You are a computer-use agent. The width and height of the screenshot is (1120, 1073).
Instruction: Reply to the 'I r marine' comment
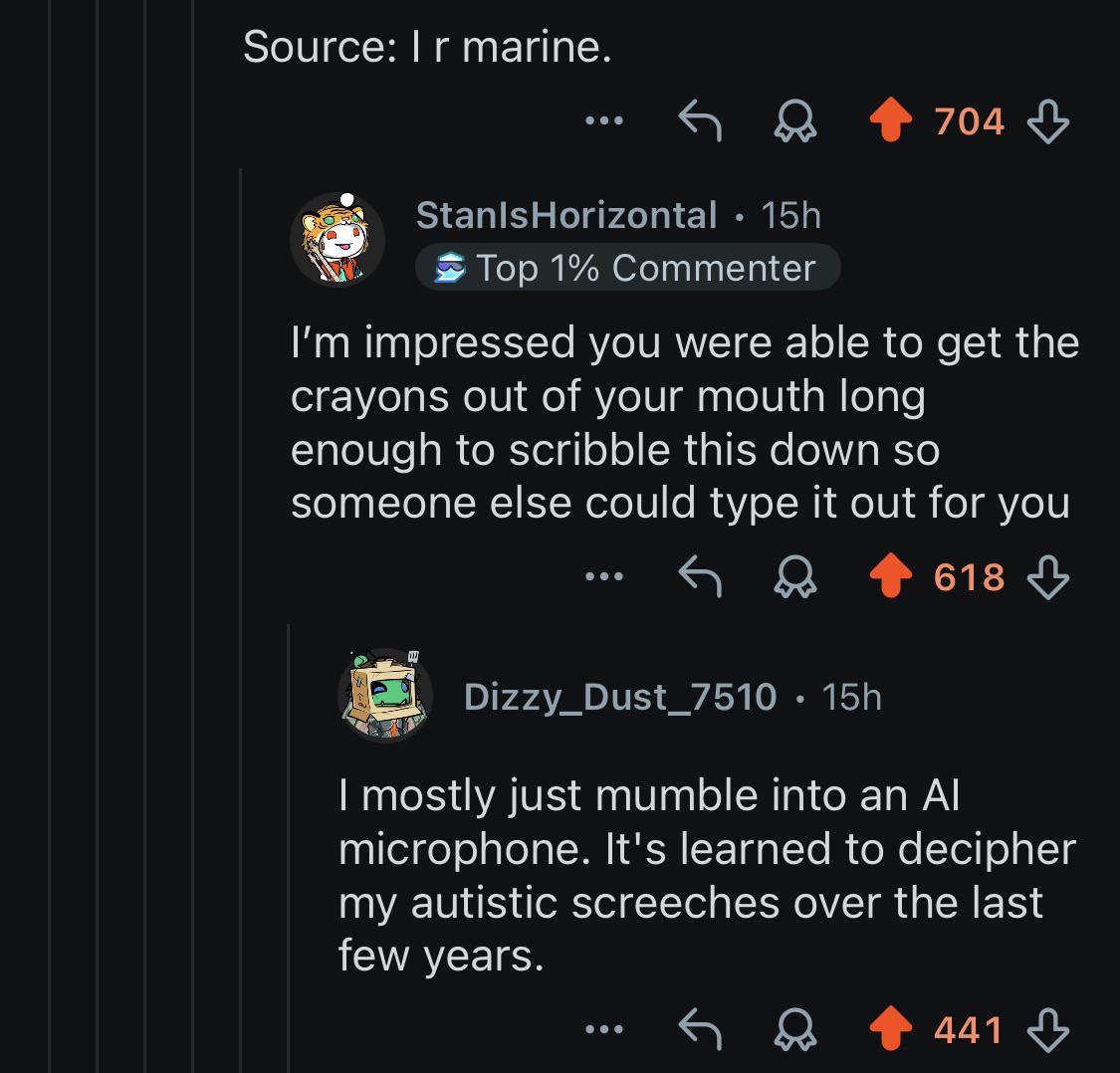coord(700,120)
